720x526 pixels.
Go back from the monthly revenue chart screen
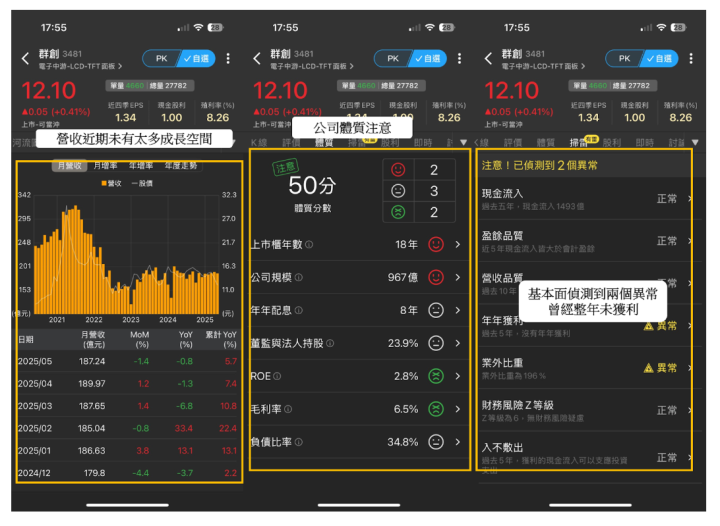tap(26, 58)
